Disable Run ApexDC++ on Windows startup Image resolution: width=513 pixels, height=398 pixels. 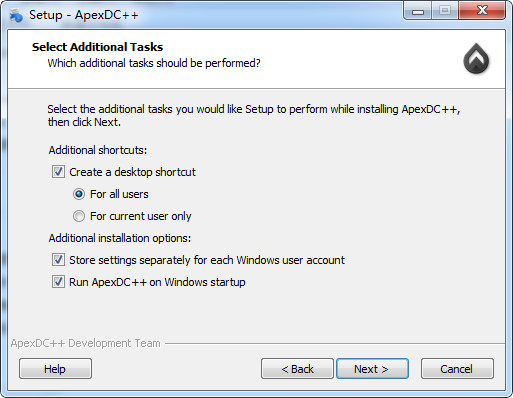click(x=58, y=282)
